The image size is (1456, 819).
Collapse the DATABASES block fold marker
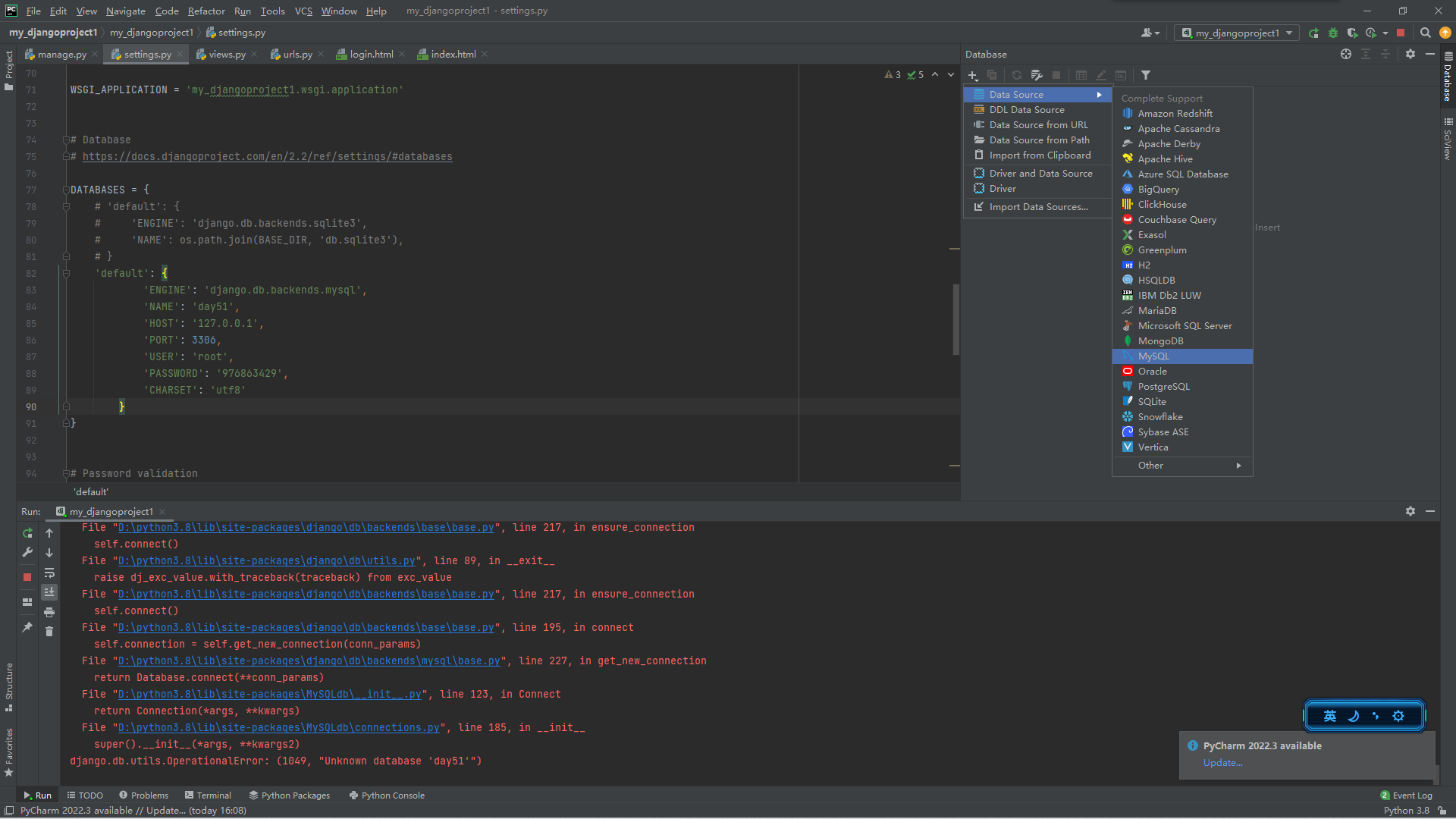pyautogui.click(x=66, y=190)
